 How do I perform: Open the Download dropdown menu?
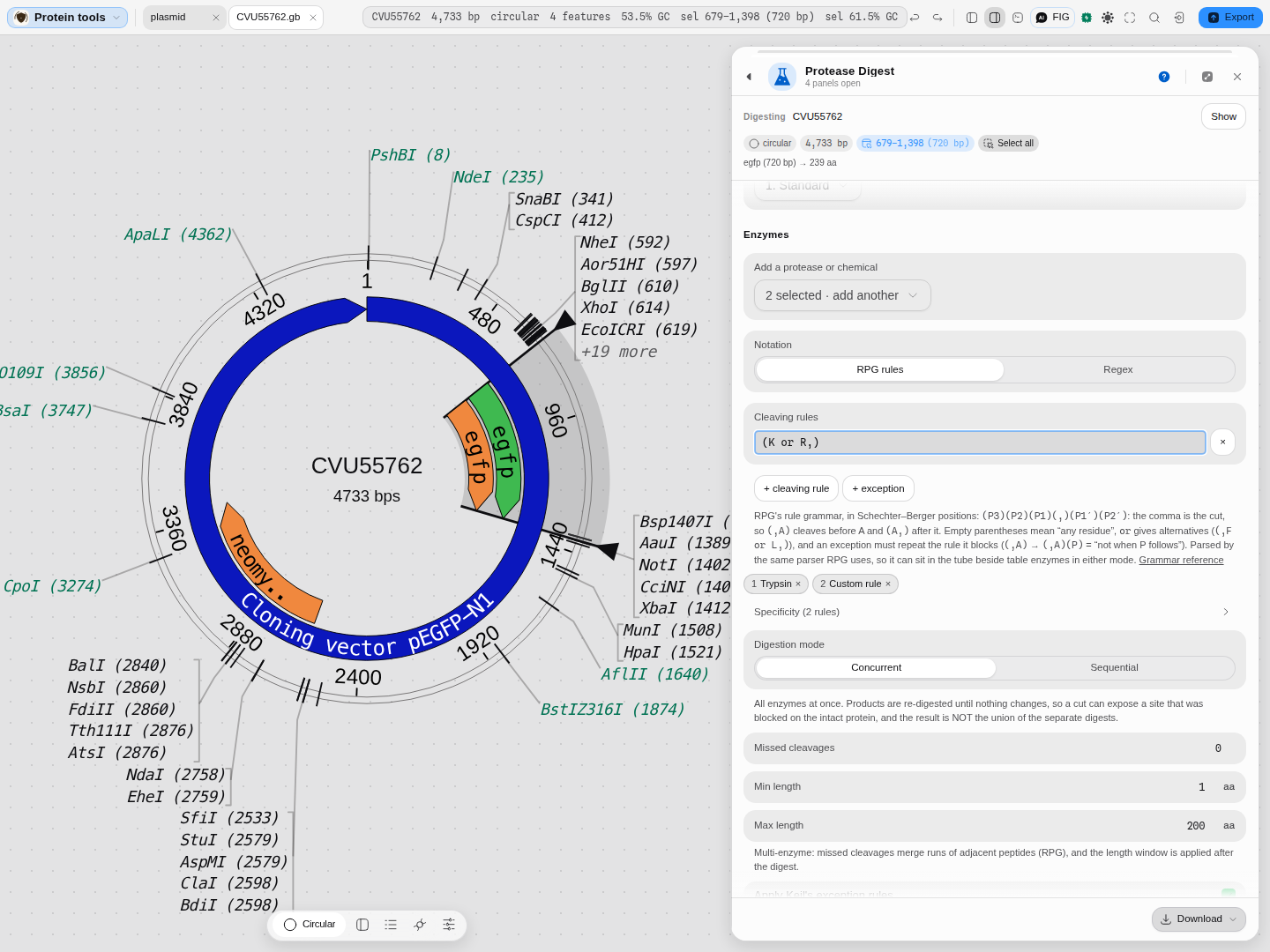1199,919
